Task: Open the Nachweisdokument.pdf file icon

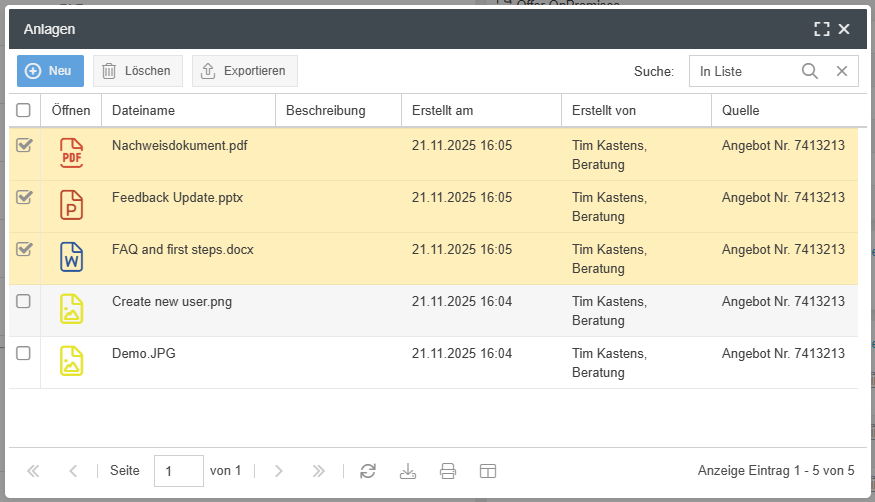Action: 71,153
